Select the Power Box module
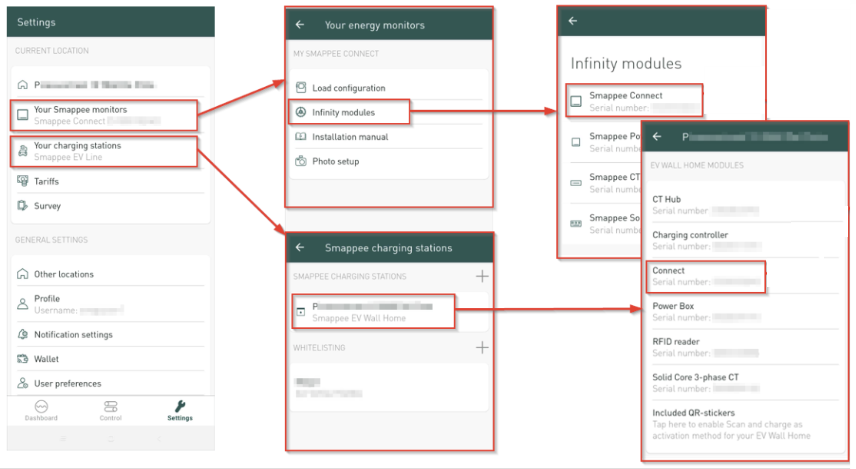 point(745,311)
